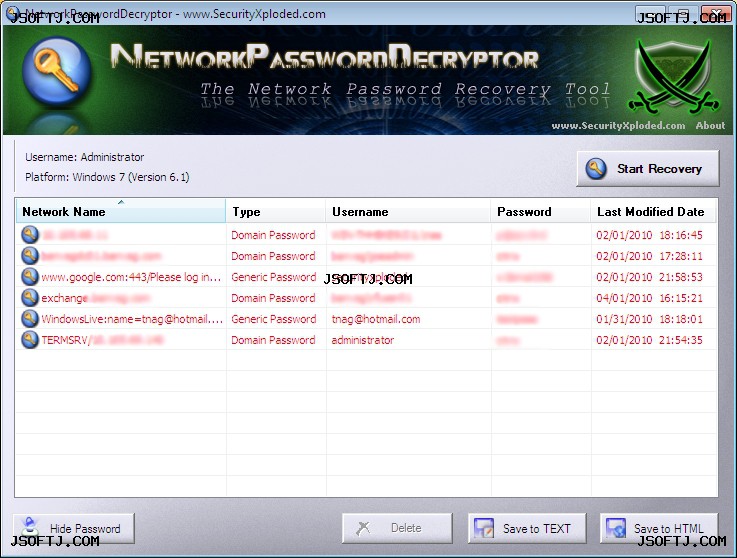Click key icon of TERMSRV row
The width and height of the screenshot is (737, 558).
pos(30,339)
